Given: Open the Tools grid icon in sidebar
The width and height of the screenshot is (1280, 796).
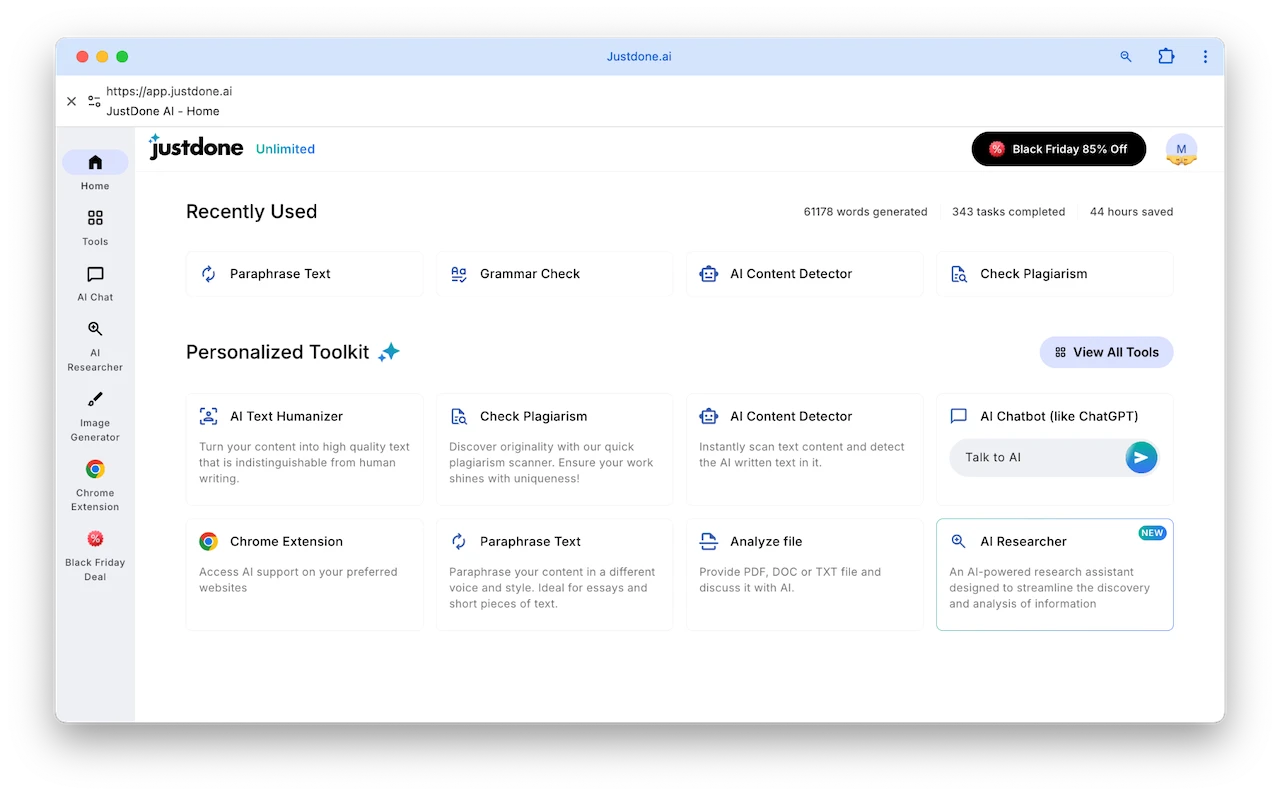Looking at the screenshot, I should (95, 218).
